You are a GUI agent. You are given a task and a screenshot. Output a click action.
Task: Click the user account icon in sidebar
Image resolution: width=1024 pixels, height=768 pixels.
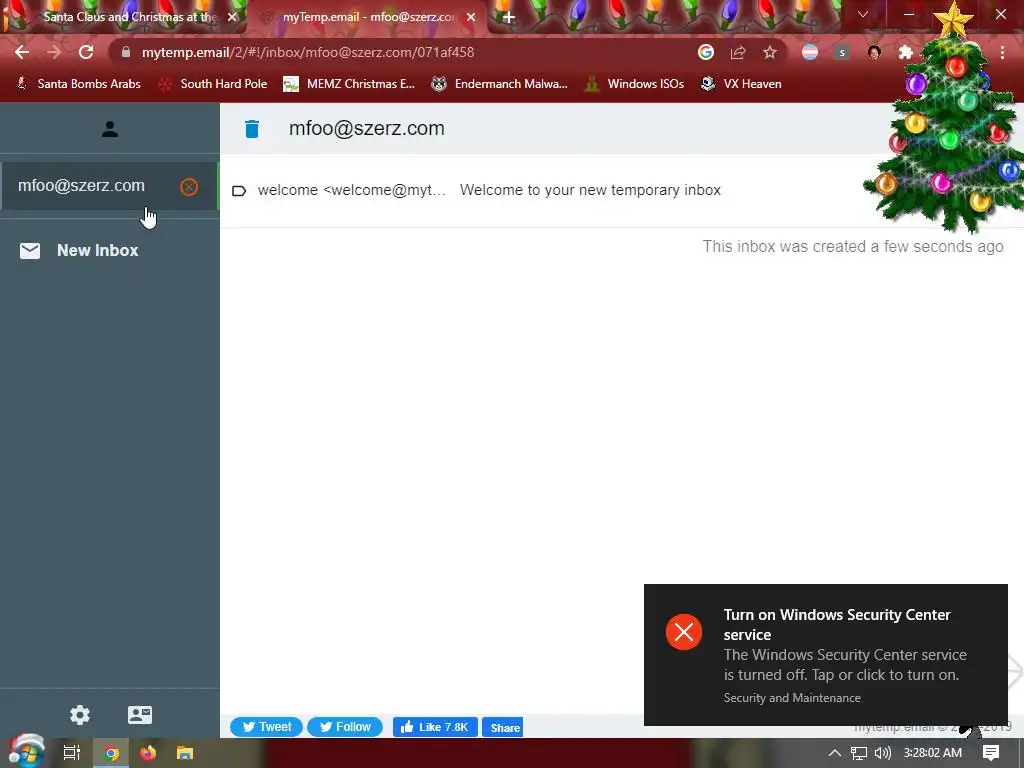pos(110,129)
